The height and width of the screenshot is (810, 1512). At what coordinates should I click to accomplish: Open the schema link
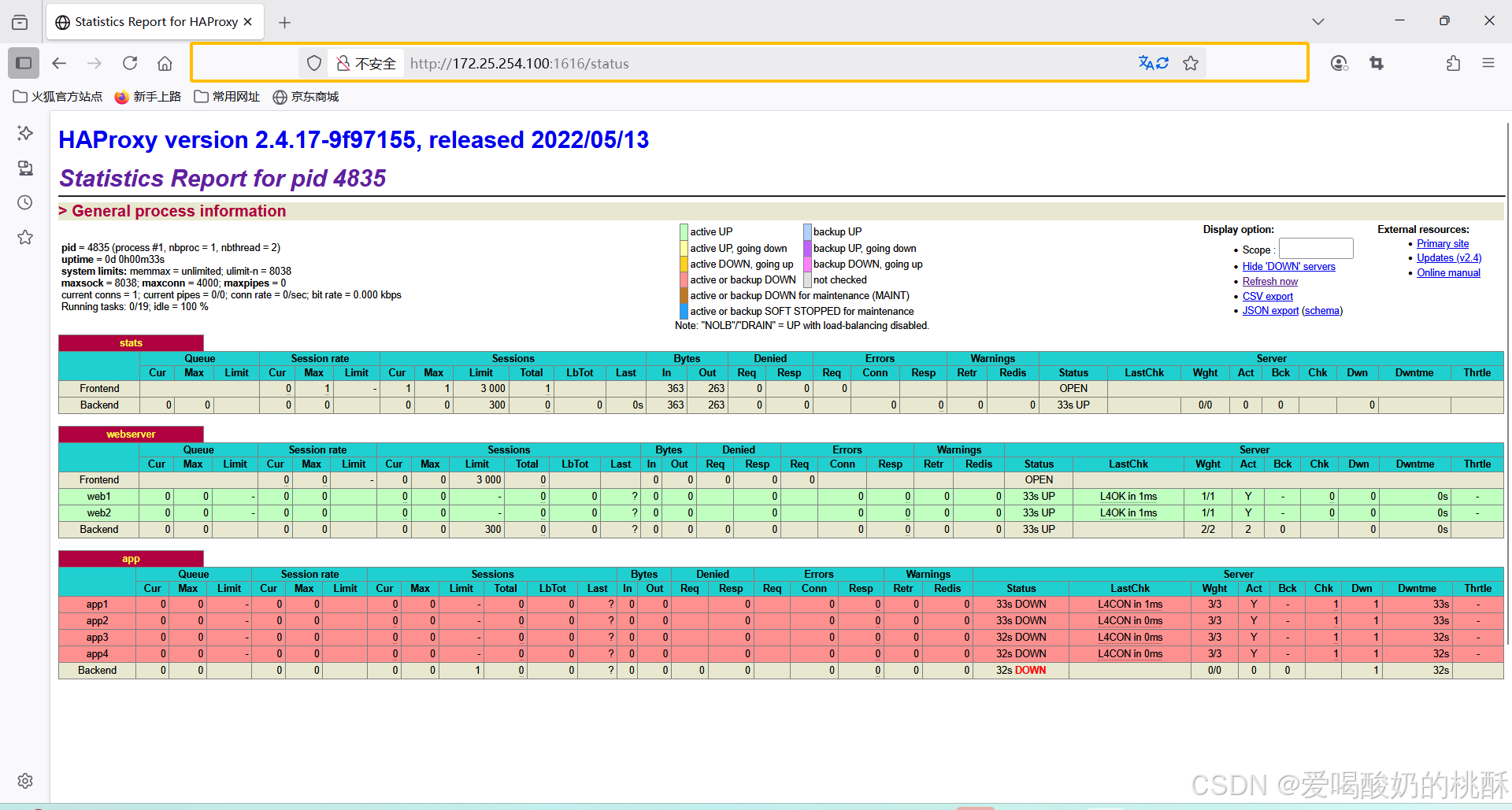pyautogui.click(x=1322, y=311)
